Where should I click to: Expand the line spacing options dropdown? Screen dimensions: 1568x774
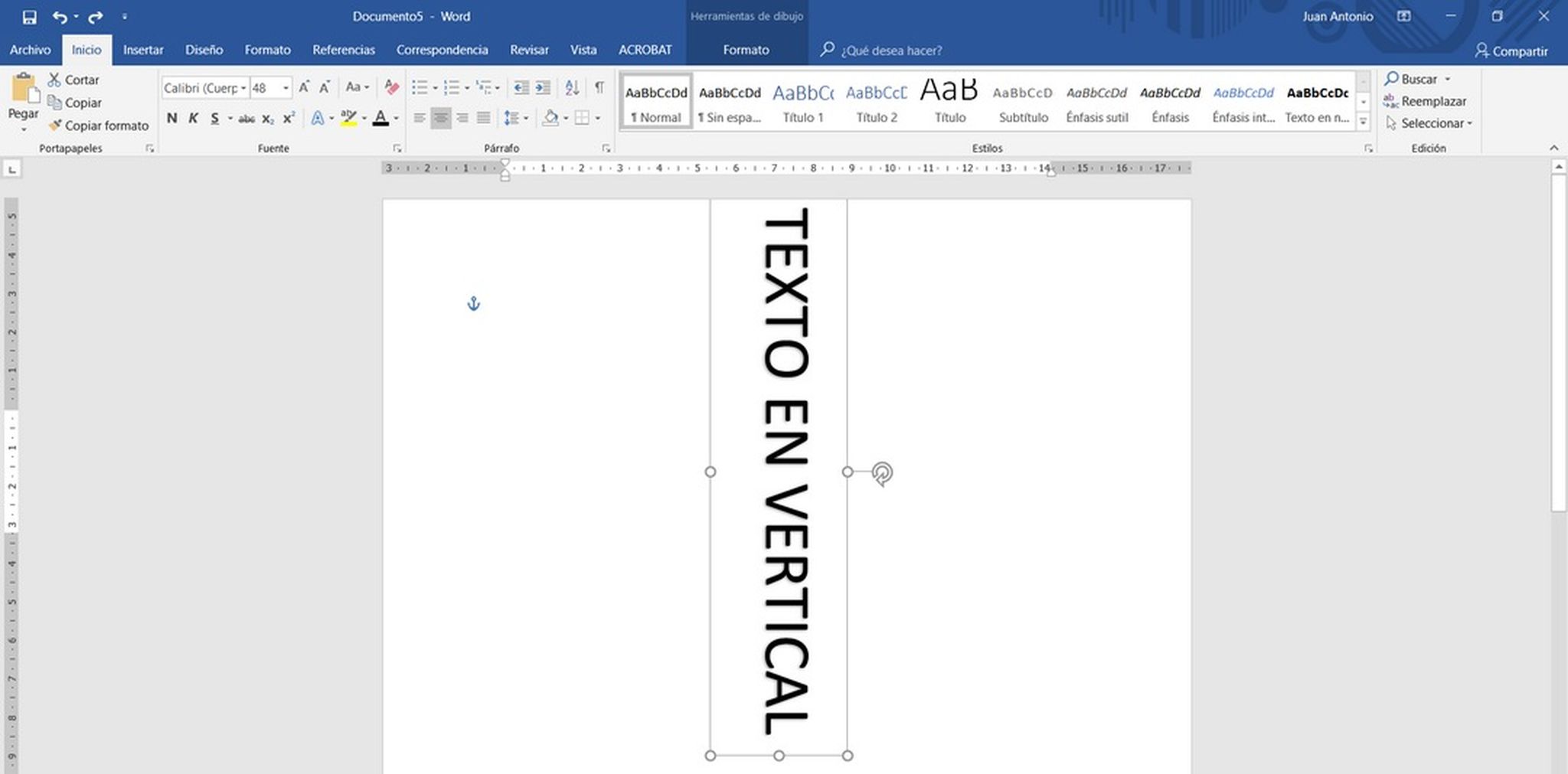pos(526,119)
